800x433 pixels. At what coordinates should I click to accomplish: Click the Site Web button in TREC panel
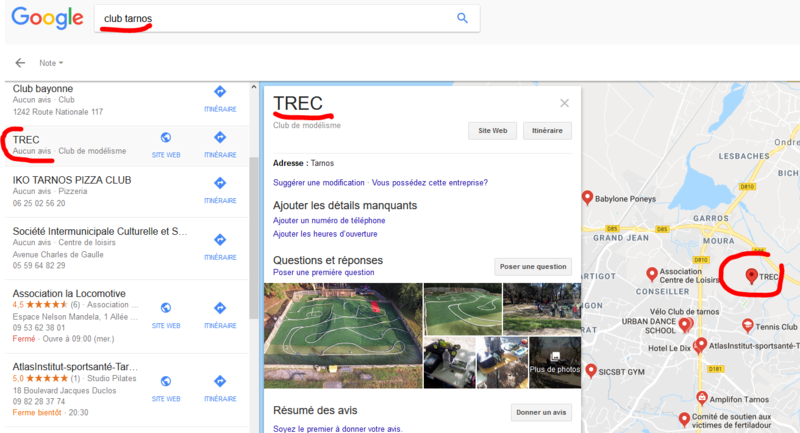[x=492, y=131]
